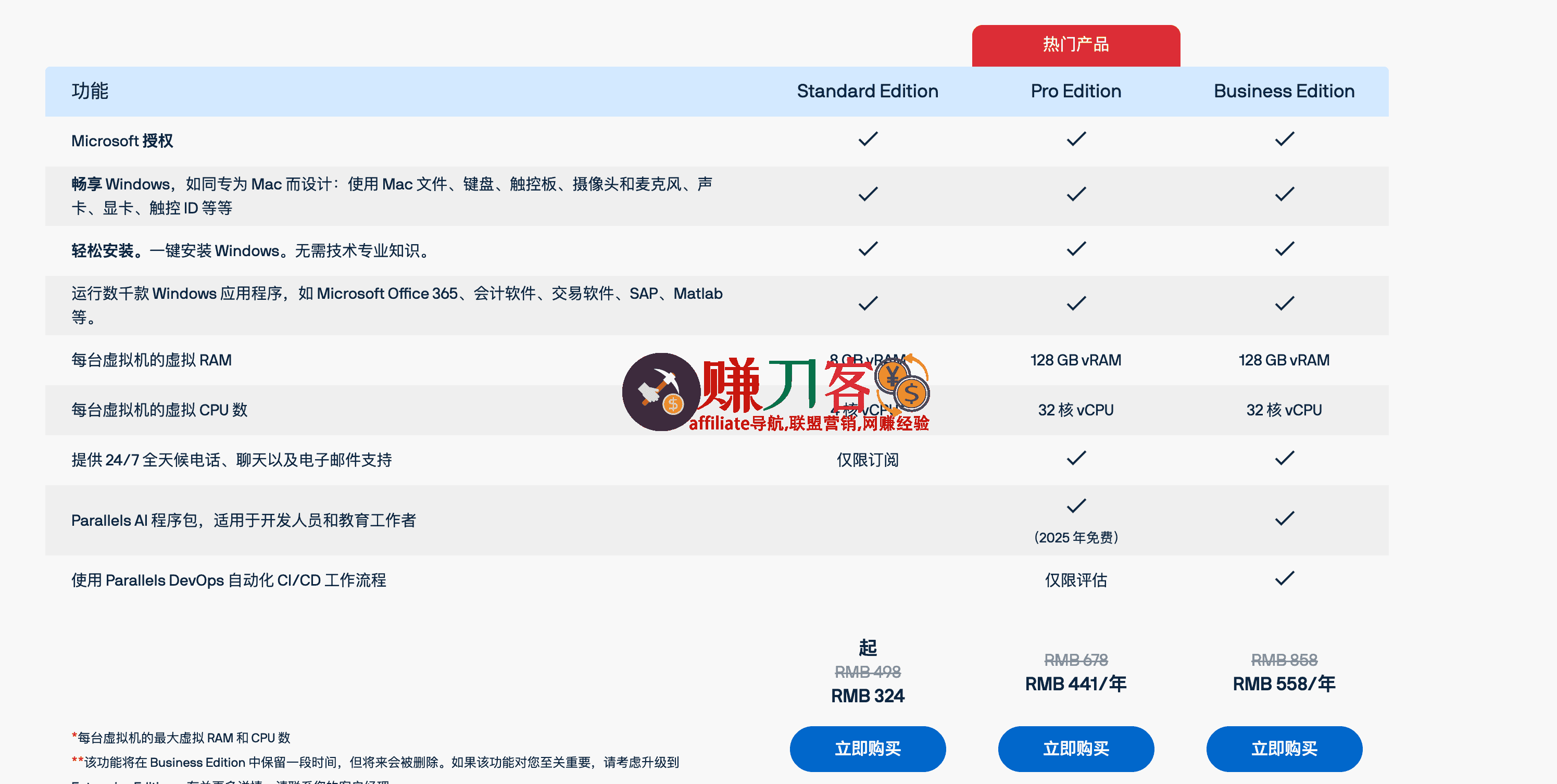Click the Standard Edition column header
Screen dimensions: 1557x784
click(x=867, y=91)
